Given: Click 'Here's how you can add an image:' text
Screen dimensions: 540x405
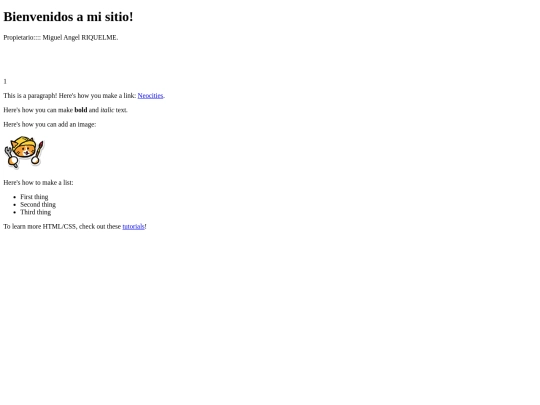Looking at the screenshot, I should [x=50, y=124].
